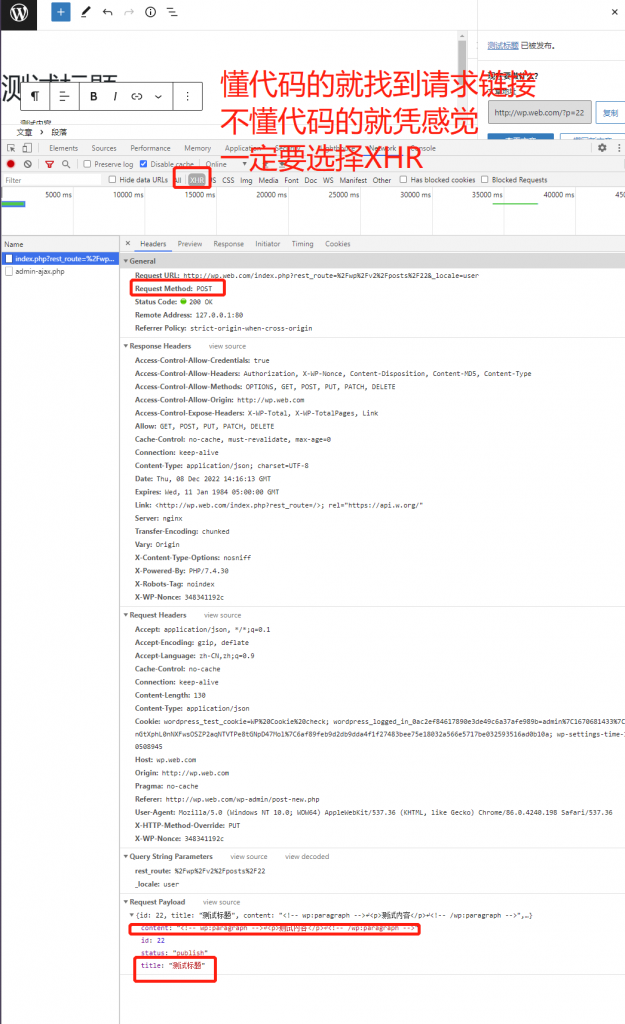Check Has blocked cookies
The image size is (625, 1024).
[x=403, y=179]
